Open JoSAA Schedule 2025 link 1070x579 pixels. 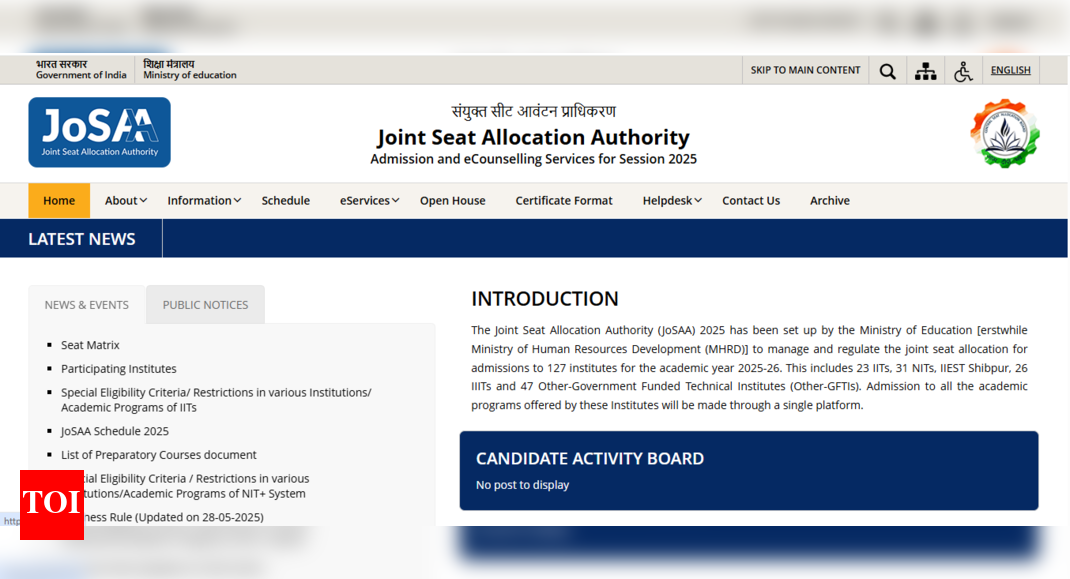[114, 431]
